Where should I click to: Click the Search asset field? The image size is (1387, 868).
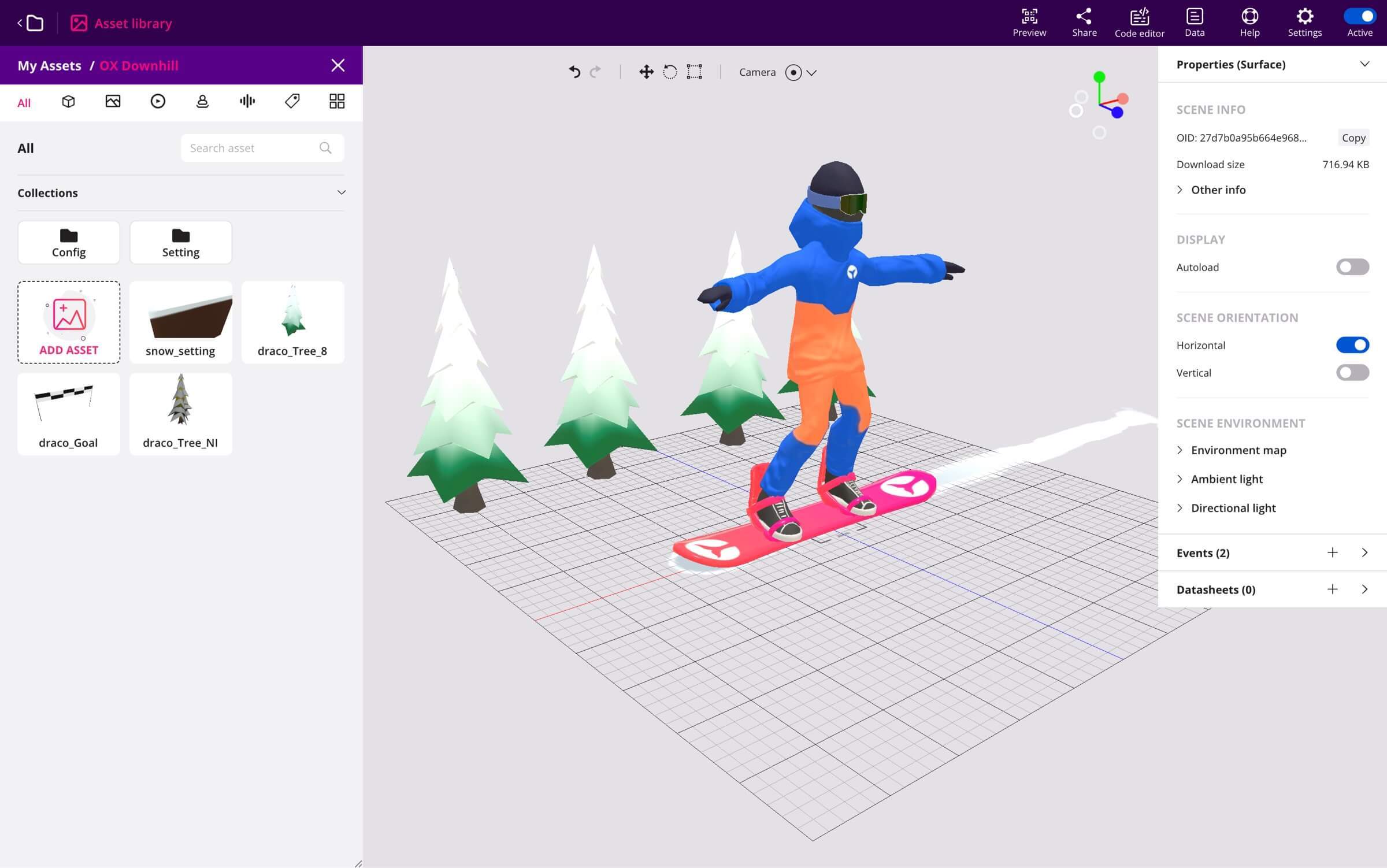click(262, 148)
